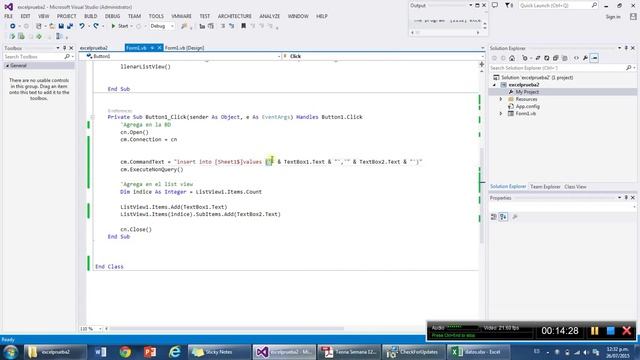640x360 pixels.
Task: Click the Sign in link
Action: tap(613, 17)
